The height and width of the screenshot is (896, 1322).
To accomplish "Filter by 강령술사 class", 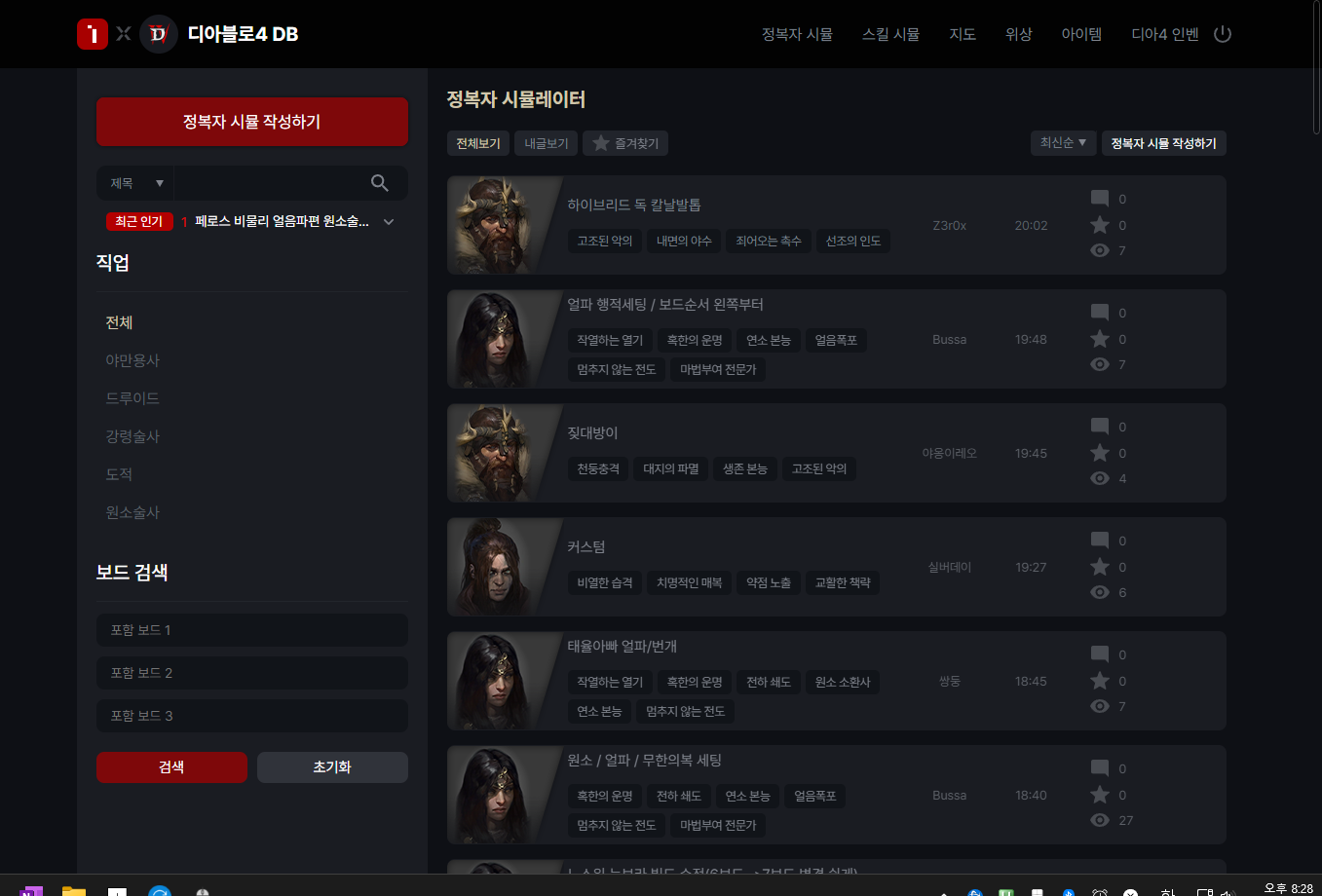I will (x=132, y=436).
